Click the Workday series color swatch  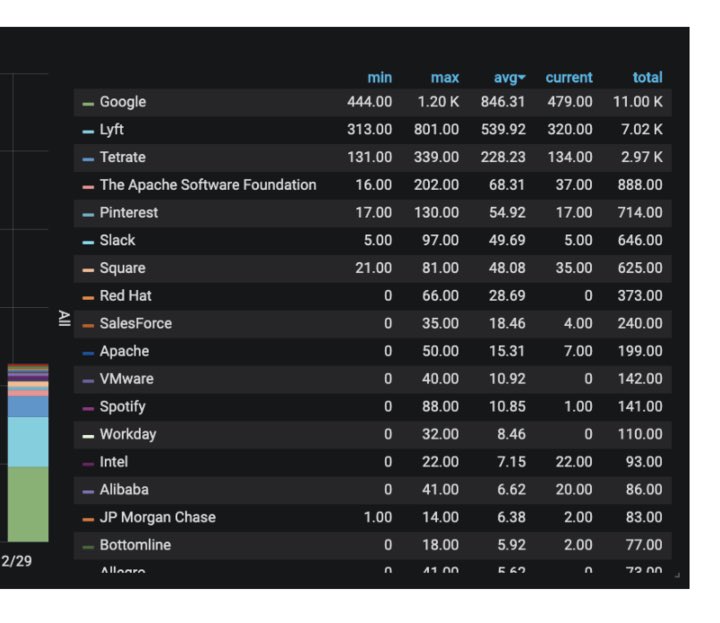pyautogui.click(x=88, y=436)
